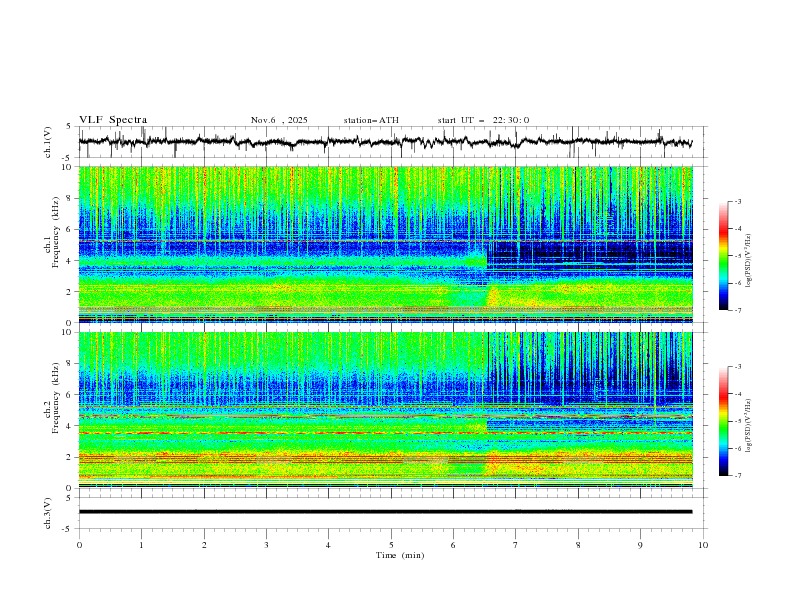Click the "7" tick on the Time axis
Screen dimensions: 792x612
tap(516, 545)
